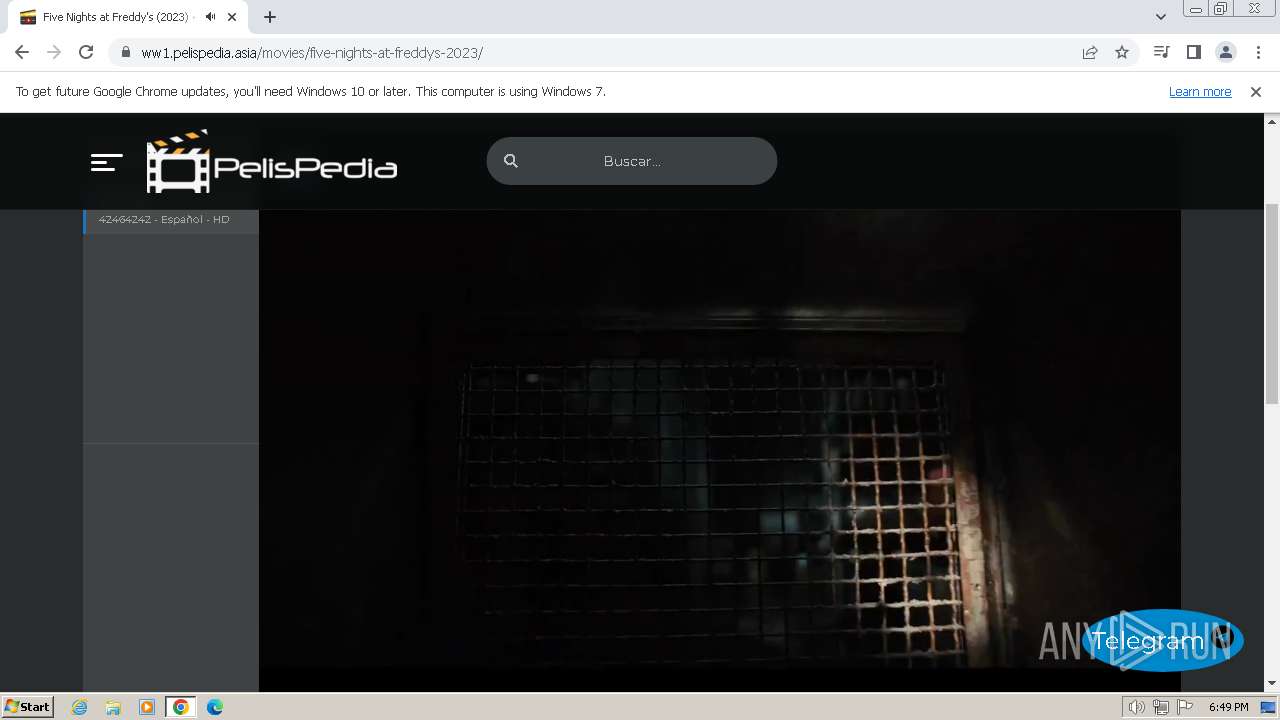The image size is (1280, 720).
Task: Open the PelisPedia hamburger menu
Action: 107,162
